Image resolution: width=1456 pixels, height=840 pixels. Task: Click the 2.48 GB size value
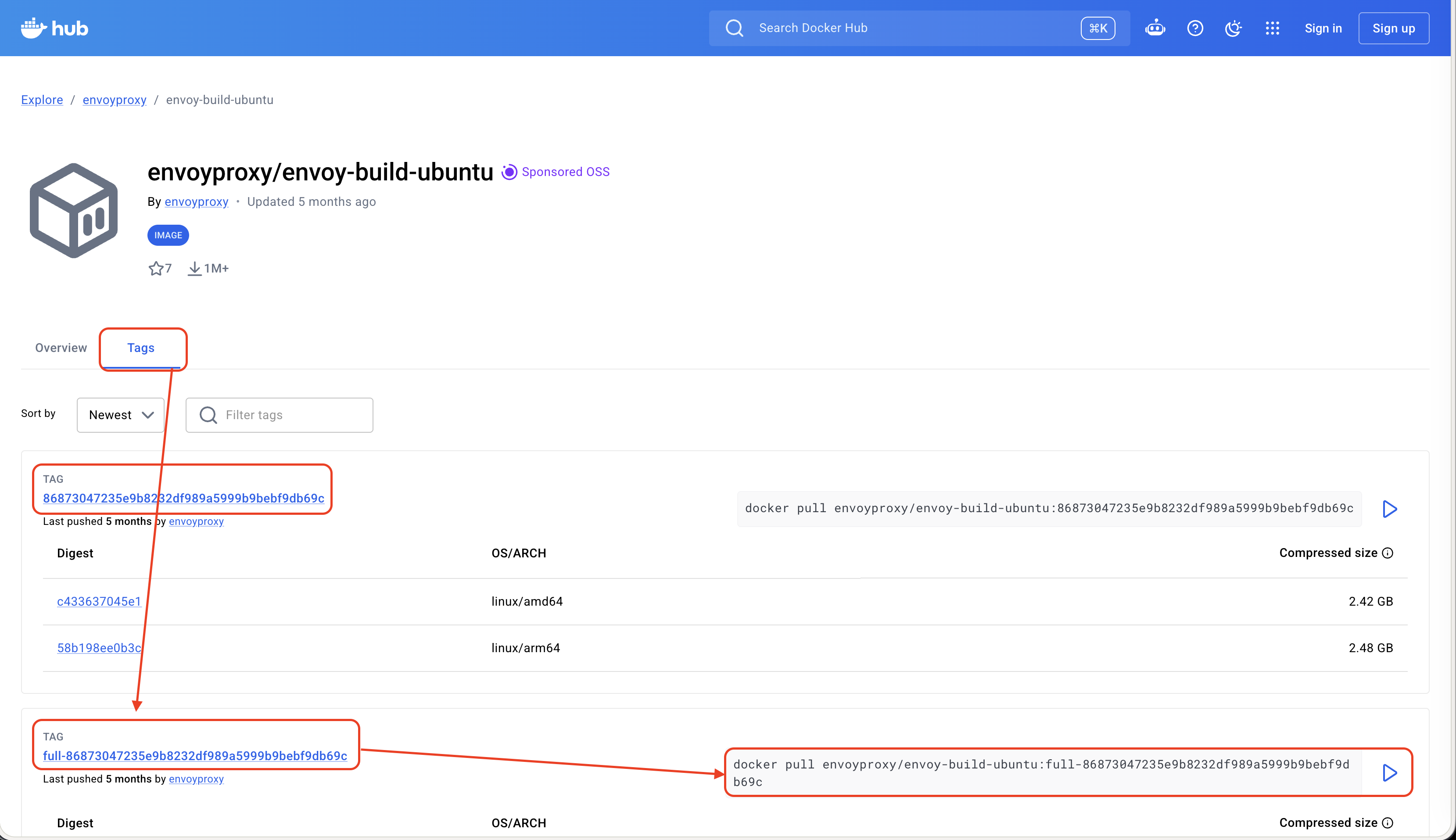pos(1370,648)
